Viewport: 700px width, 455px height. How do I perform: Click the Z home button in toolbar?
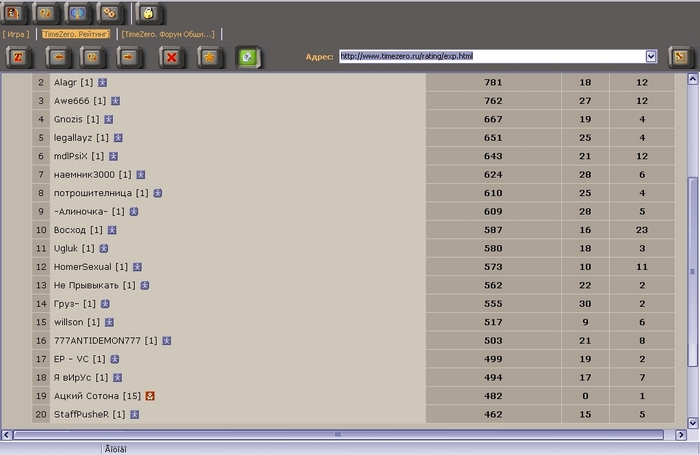point(18,57)
